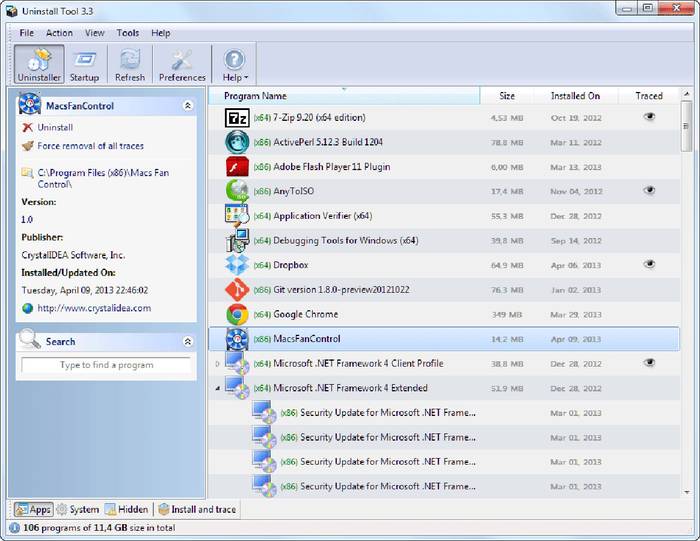Screen dimensions: 700x541
Task: Select the Dropbox program icon
Action: pos(237,265)
